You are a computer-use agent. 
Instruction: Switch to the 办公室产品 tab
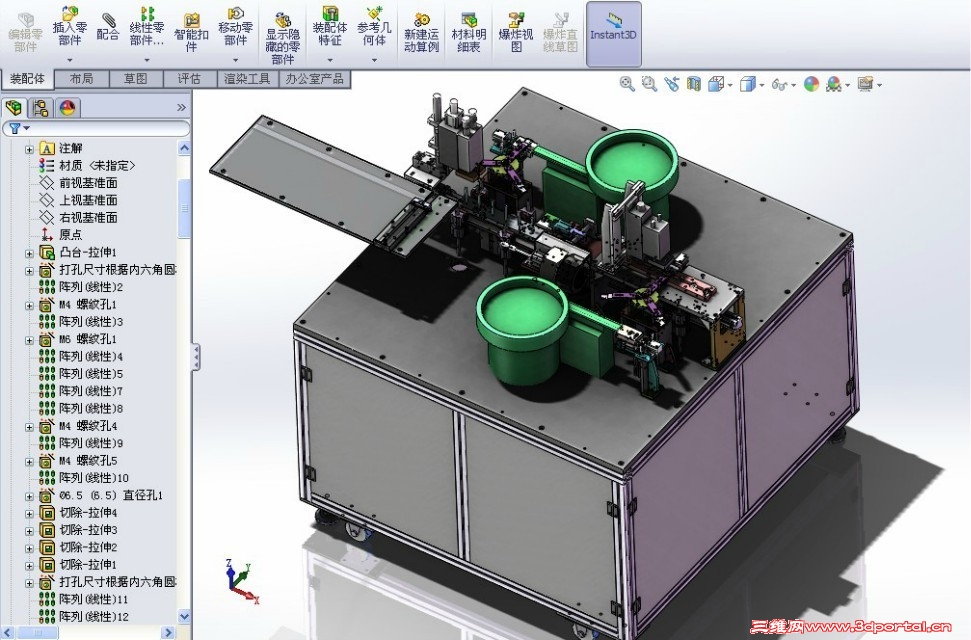pos(315,79)
